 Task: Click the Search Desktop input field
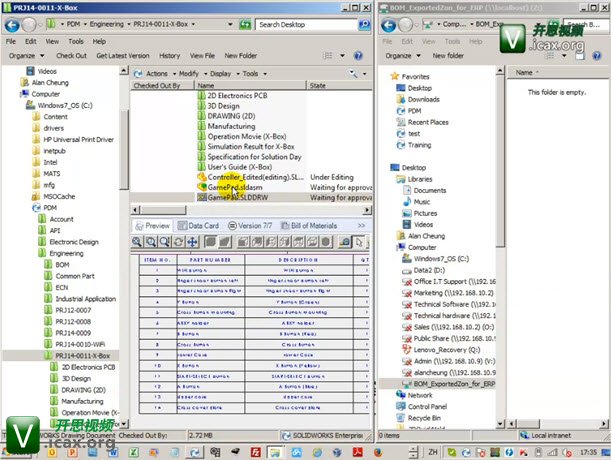click(x=300, y=25)
